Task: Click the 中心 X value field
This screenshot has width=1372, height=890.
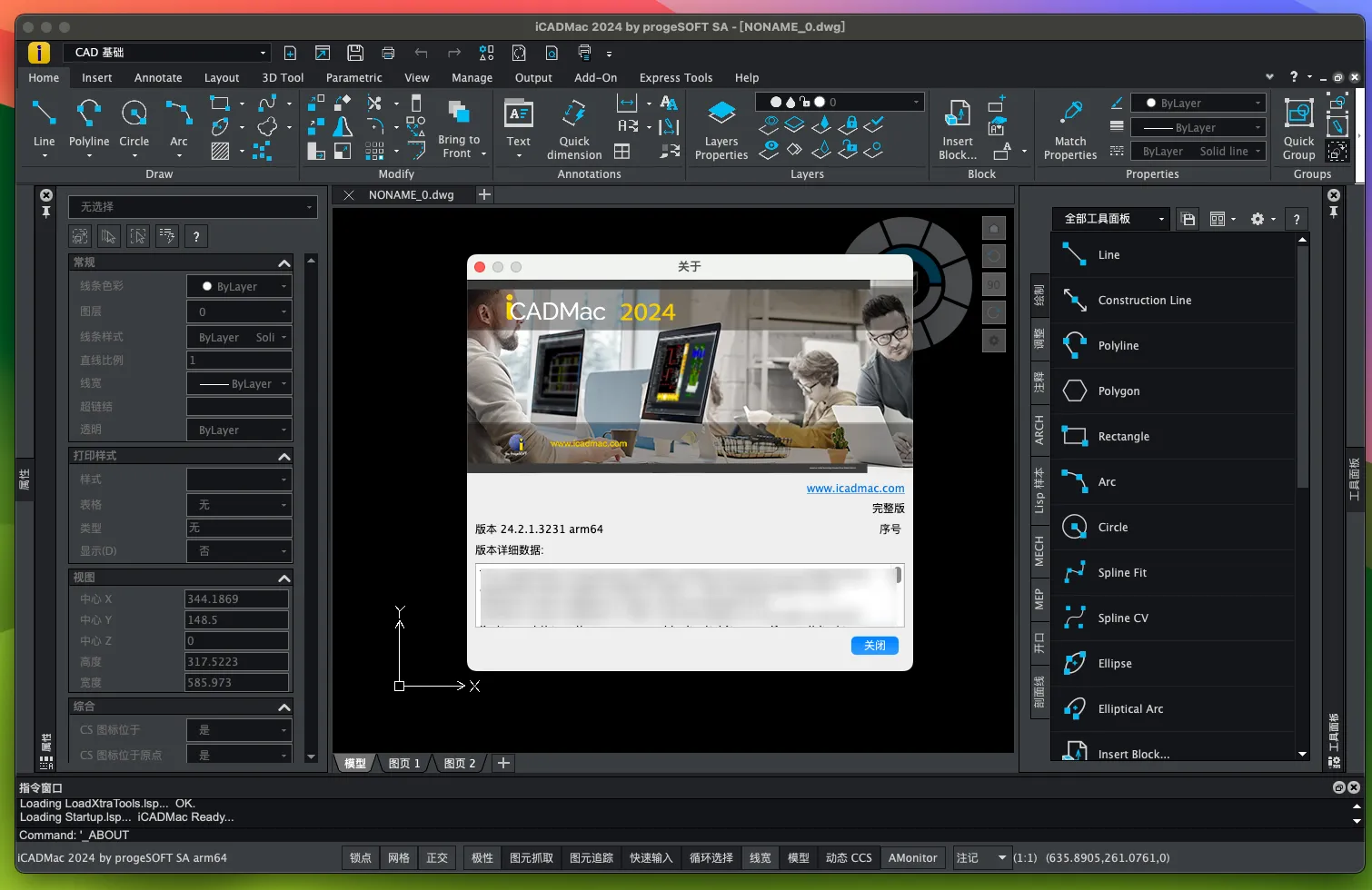Action: (236, 599)
